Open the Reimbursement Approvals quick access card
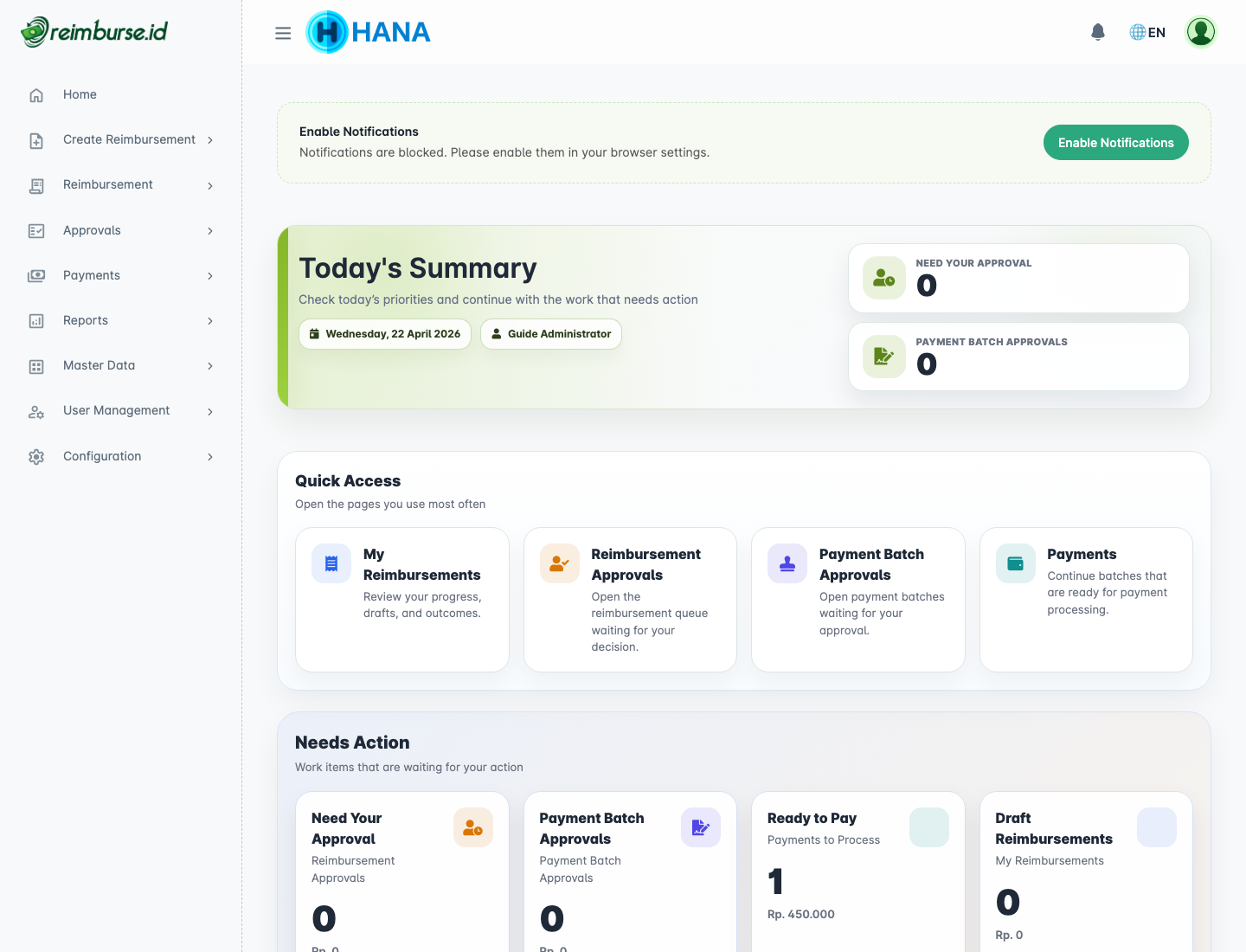The image size is (1246, 952). [x=630, y=599]
